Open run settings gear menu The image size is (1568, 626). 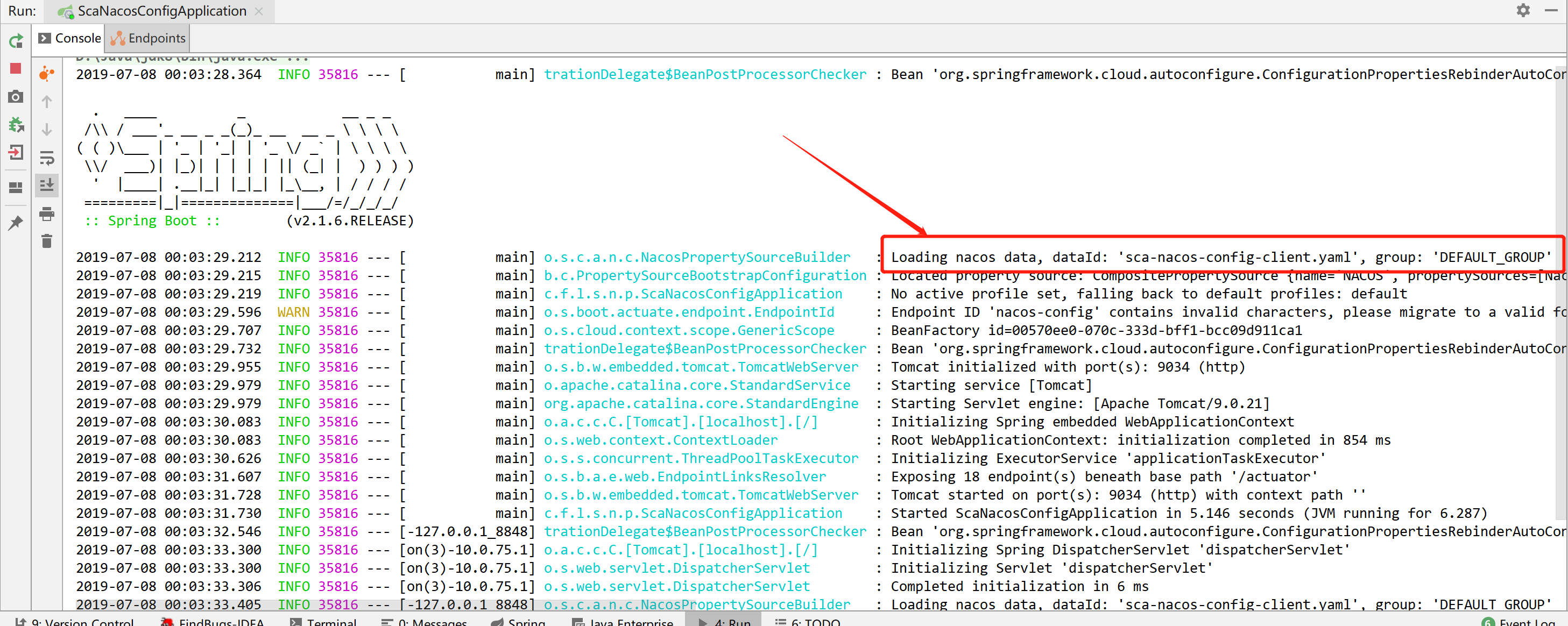(1522, 10)
